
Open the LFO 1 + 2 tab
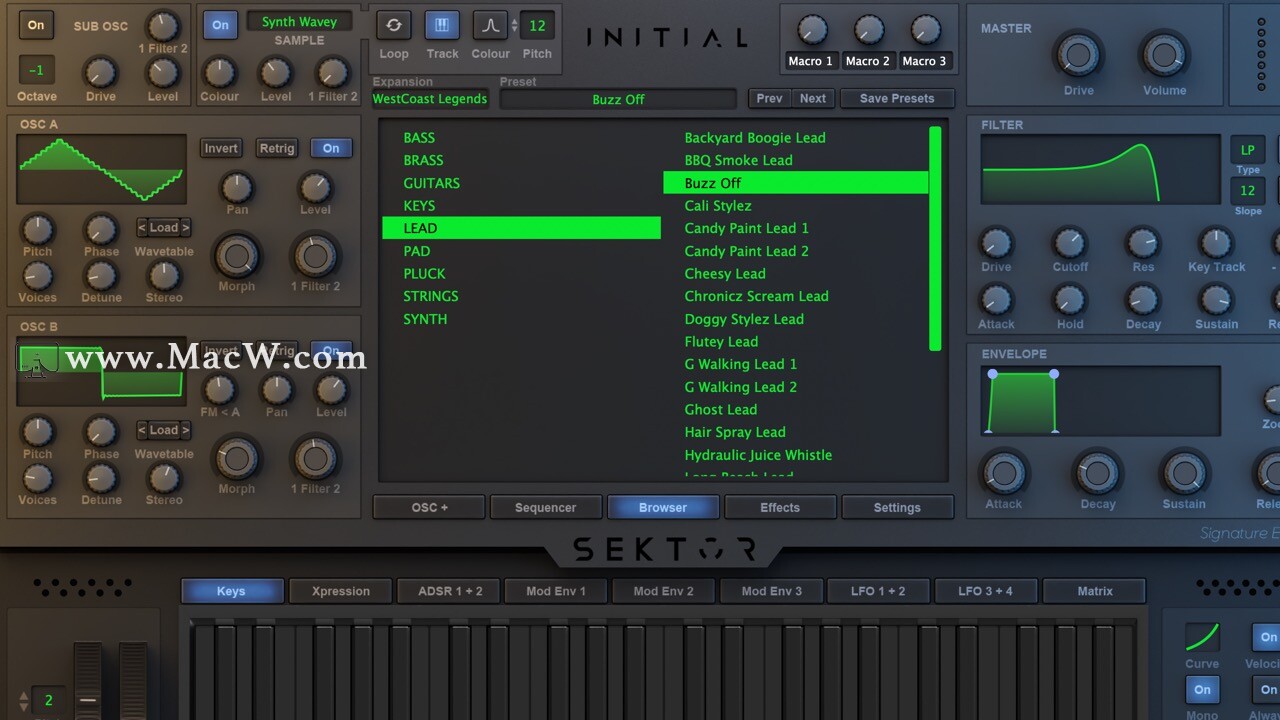878,591
